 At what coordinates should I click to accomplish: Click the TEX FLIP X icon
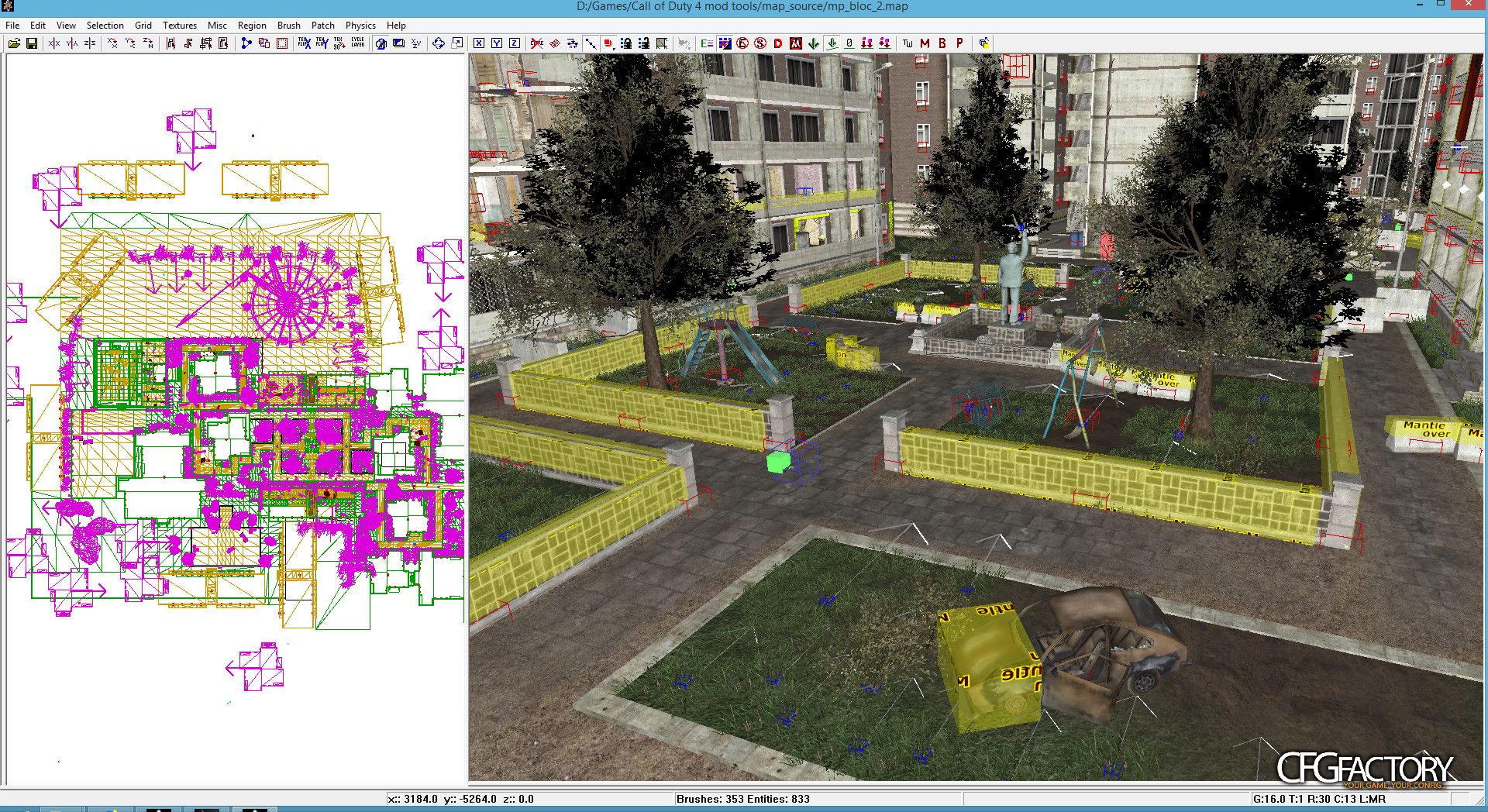point(305,43)
